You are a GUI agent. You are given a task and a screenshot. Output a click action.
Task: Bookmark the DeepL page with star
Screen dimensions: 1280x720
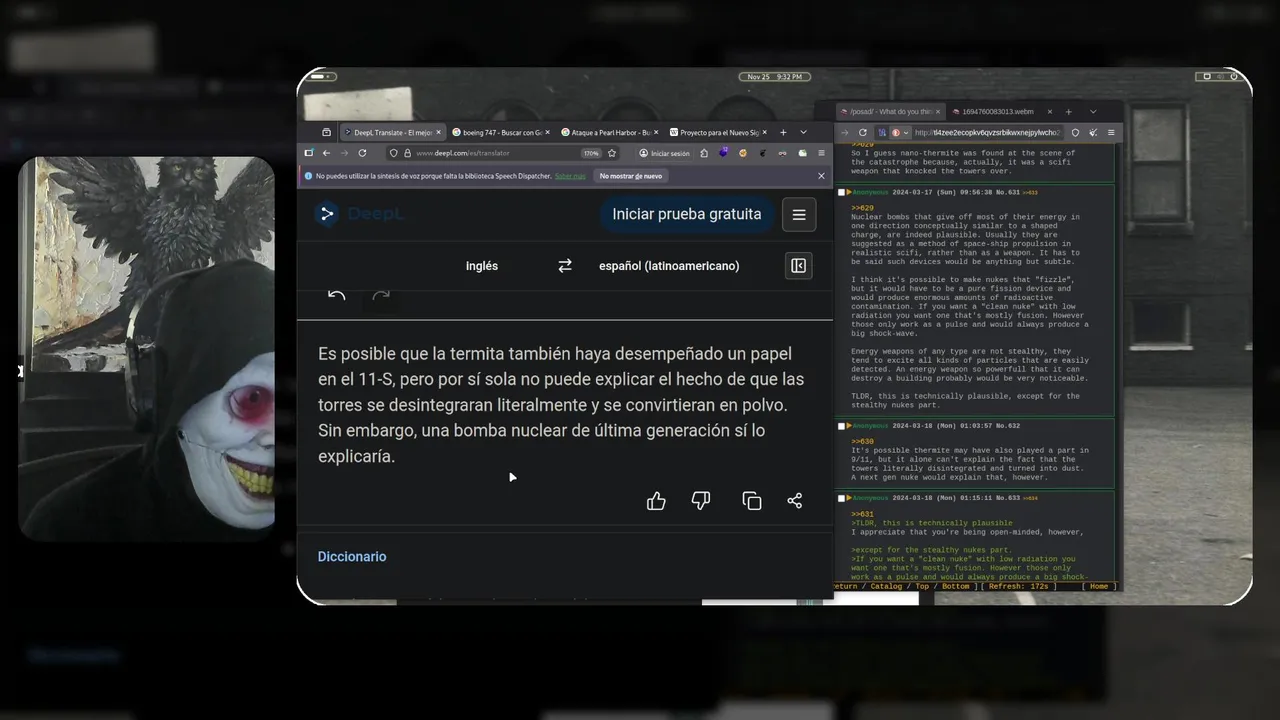612,153
